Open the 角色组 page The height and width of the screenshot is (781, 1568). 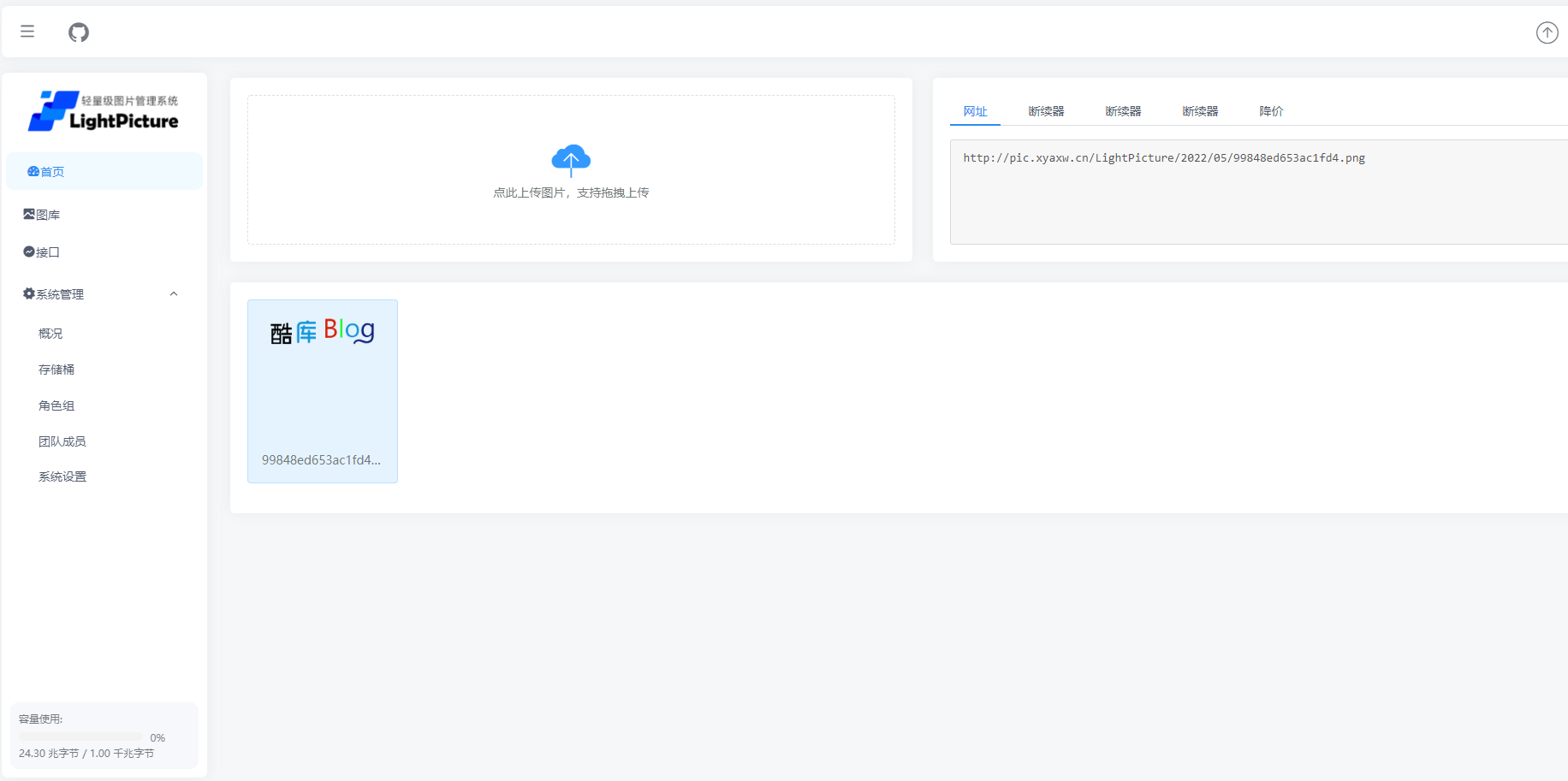(x=56, y=405)
